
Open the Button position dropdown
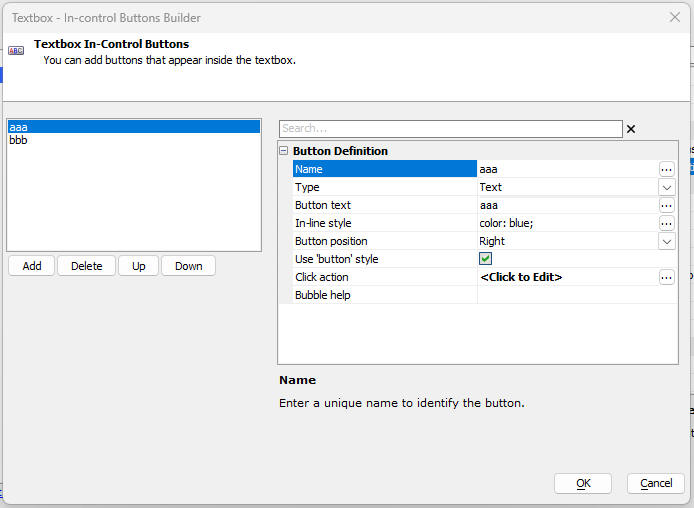point(667,242)
